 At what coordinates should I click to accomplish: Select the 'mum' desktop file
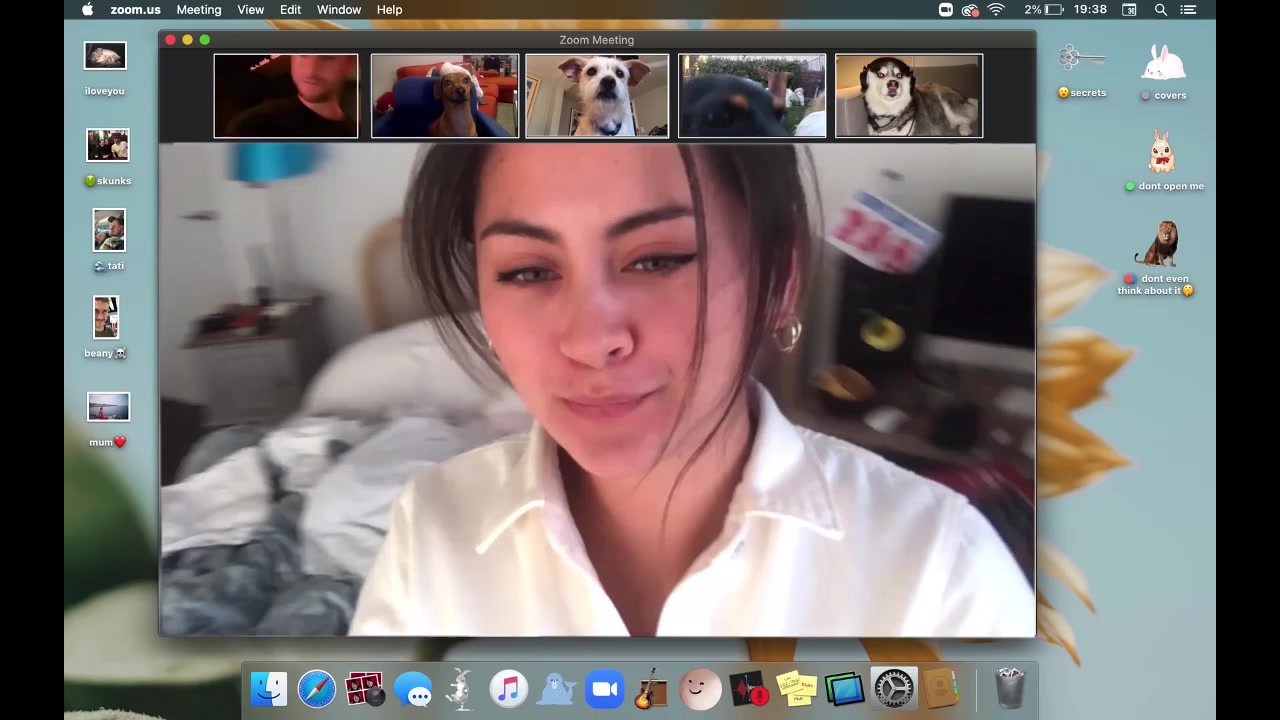click(108, 408)
